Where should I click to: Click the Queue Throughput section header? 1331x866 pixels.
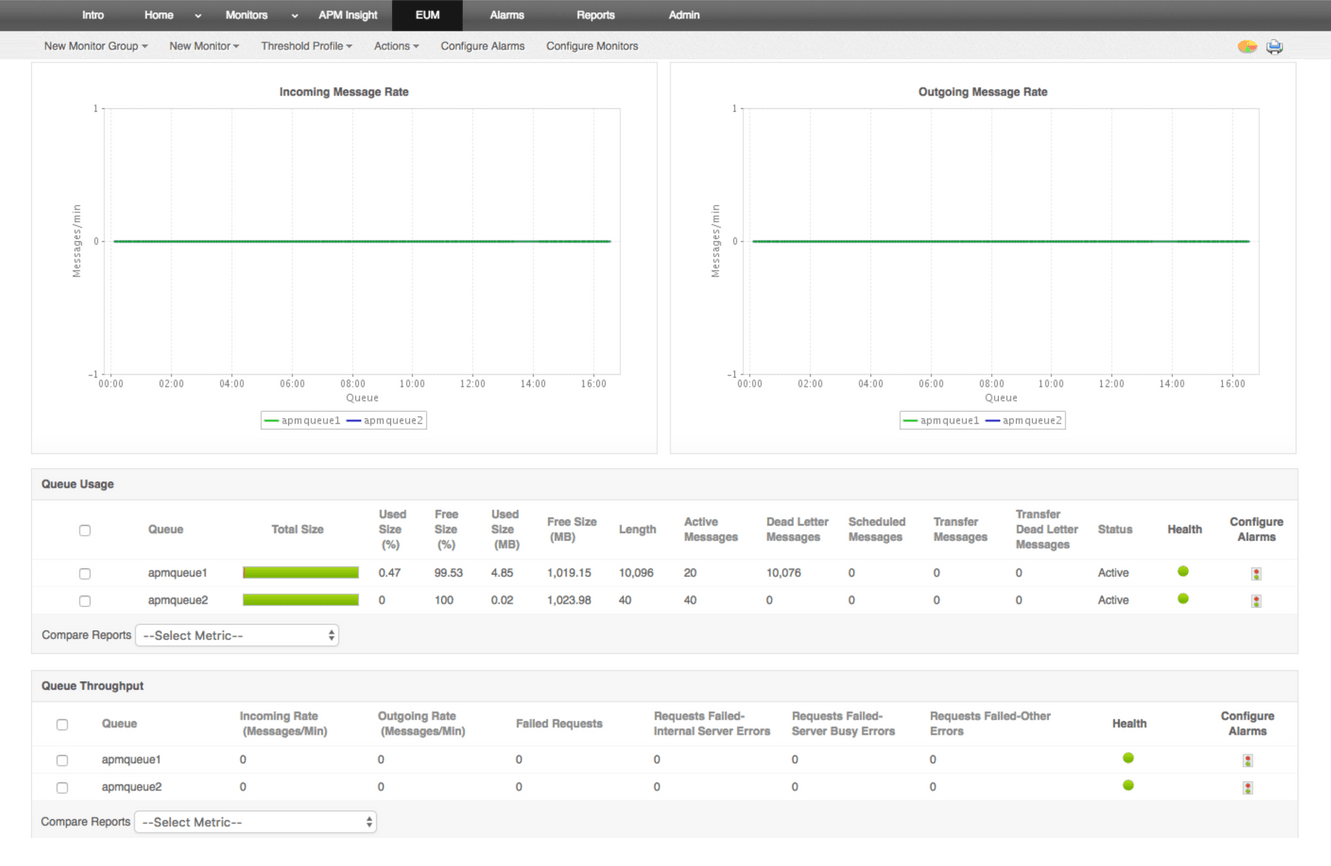[x=665, y=686]
